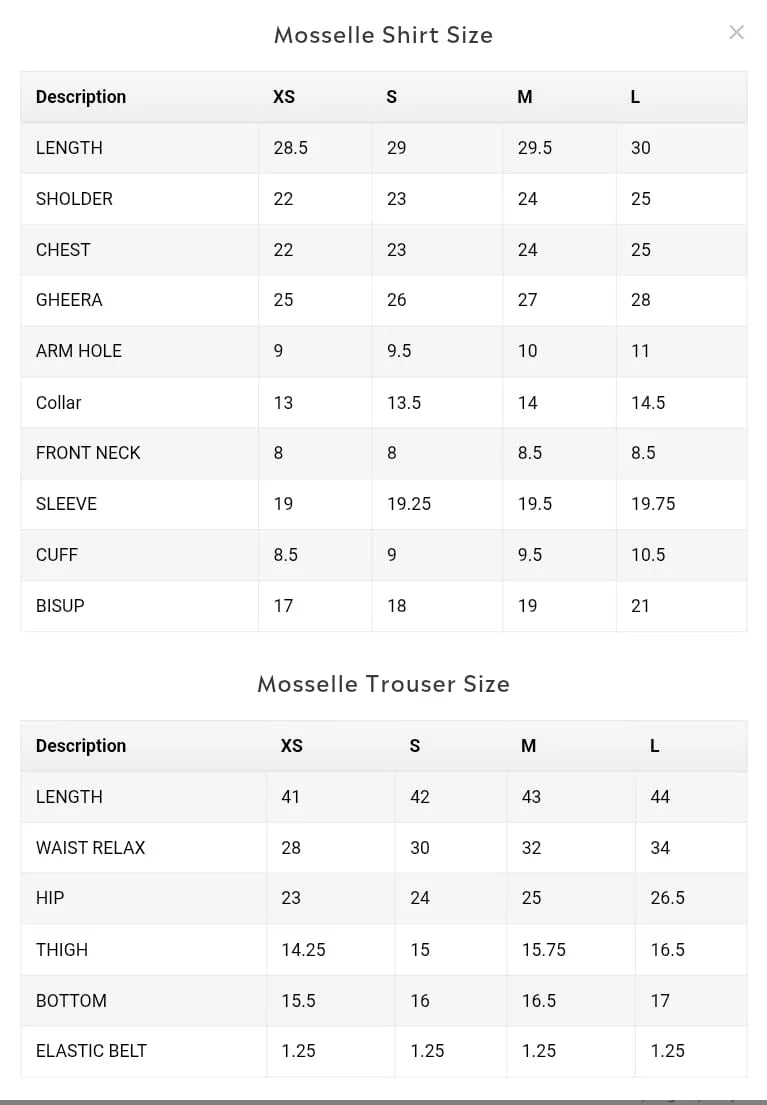767x1105 pixels.
Task: Click the WAIST RELAX row label
Action: [x=90, y=848]
